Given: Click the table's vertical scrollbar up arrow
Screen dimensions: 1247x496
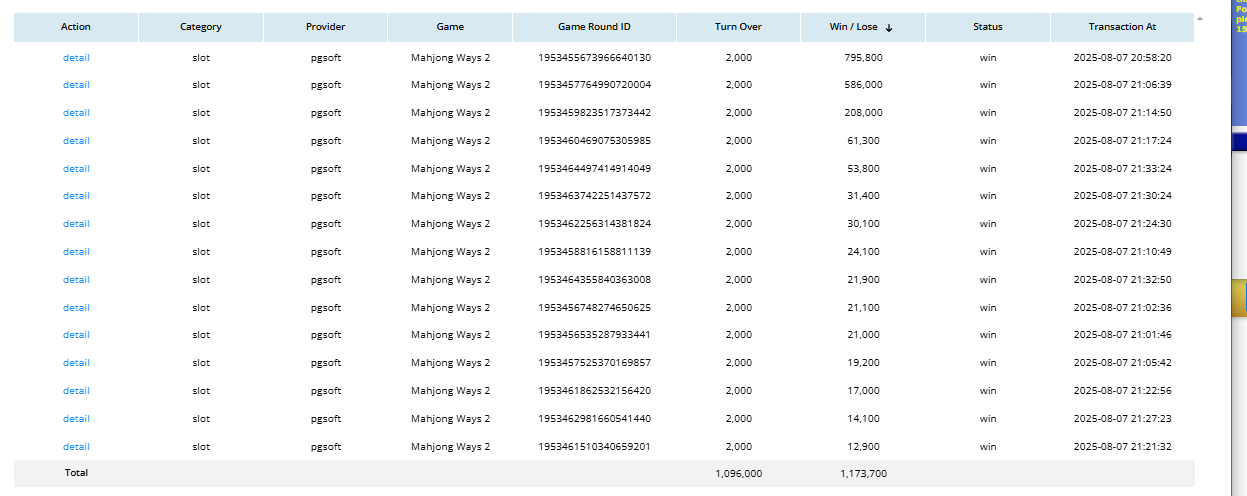Looking at the screenshot, I should 1200,18.
